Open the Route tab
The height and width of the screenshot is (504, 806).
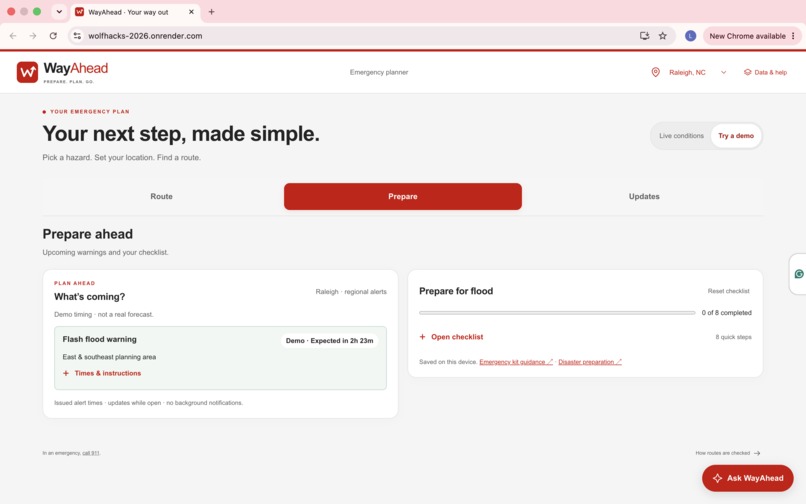point(161,196)
